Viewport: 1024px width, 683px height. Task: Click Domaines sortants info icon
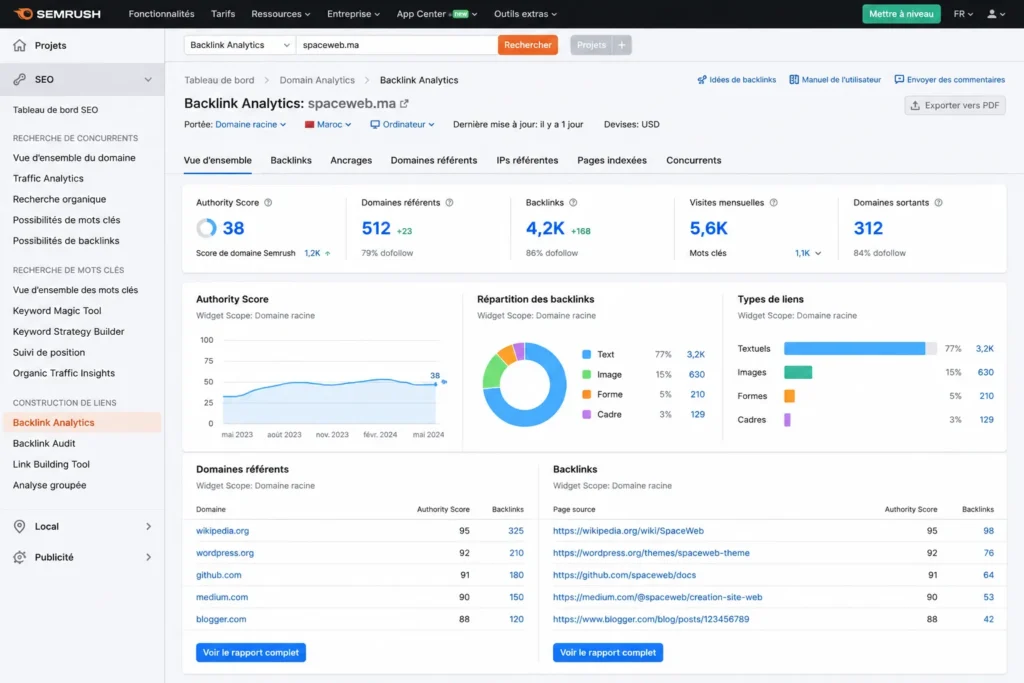pos(938,202)
